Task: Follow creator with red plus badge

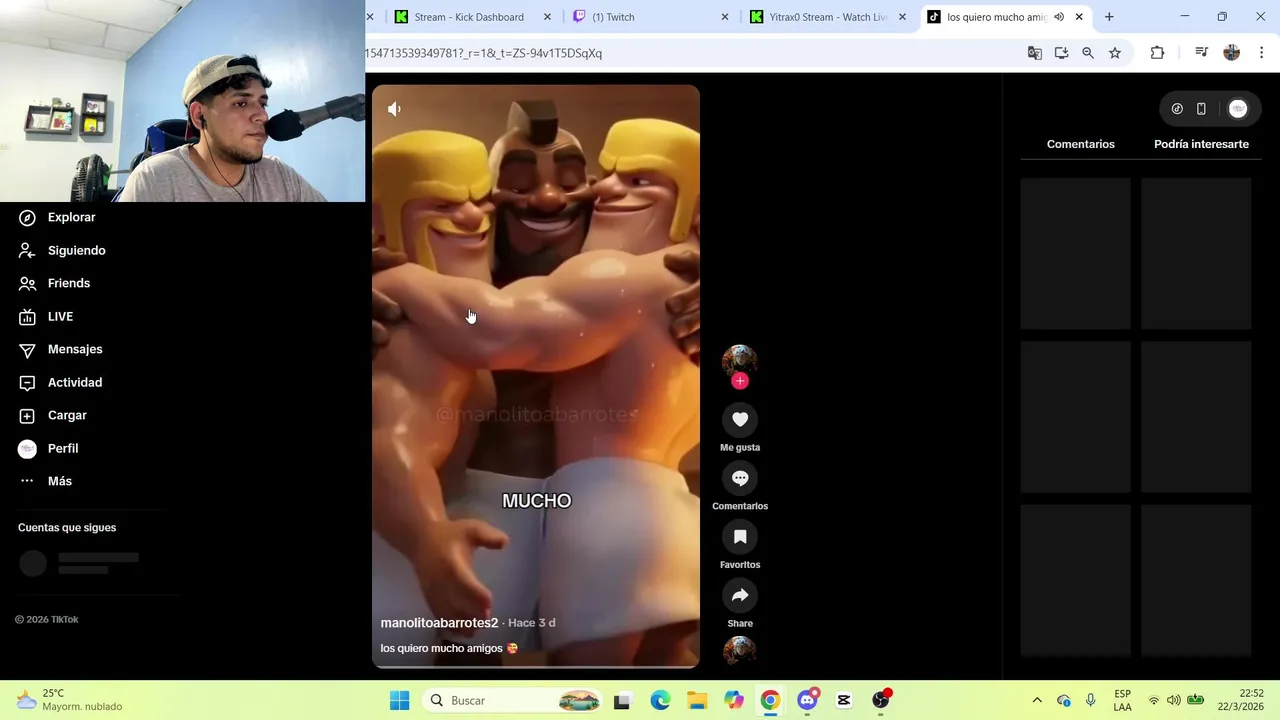Action: click(x=740, y=381)
